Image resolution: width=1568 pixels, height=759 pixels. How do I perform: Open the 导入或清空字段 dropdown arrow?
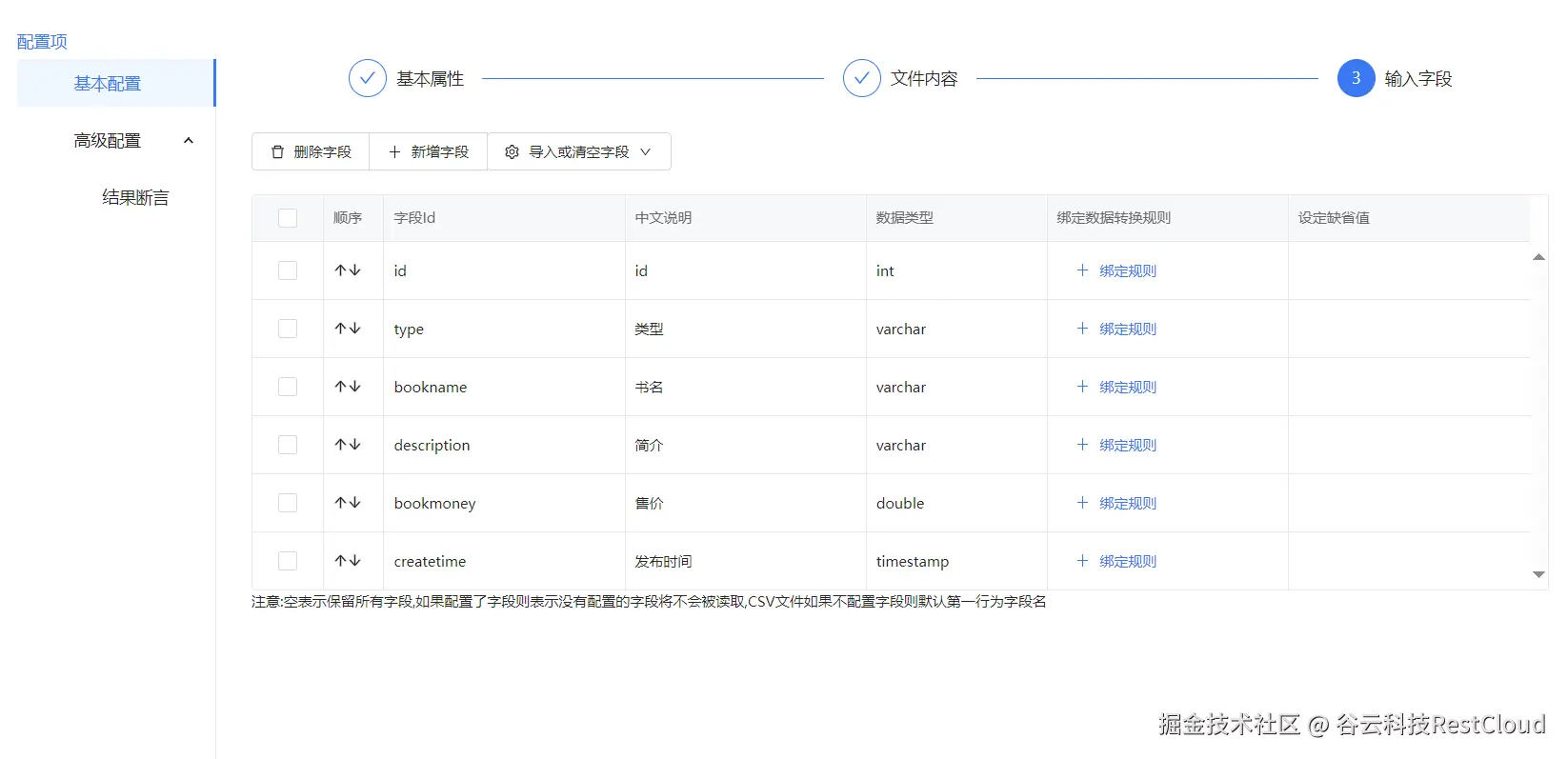tap(646, 151)
